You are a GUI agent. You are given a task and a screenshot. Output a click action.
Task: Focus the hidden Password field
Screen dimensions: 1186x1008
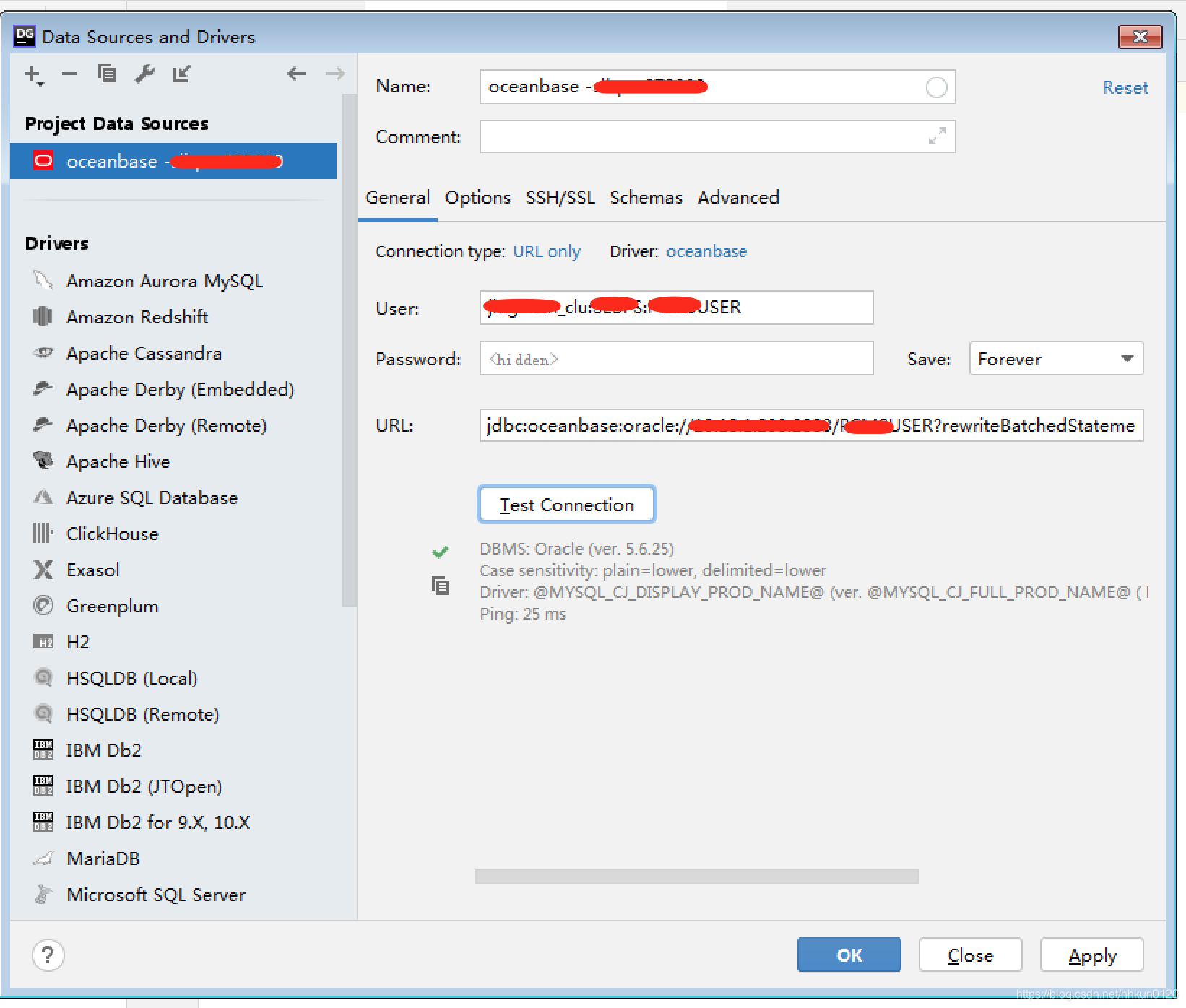(676, 358)
